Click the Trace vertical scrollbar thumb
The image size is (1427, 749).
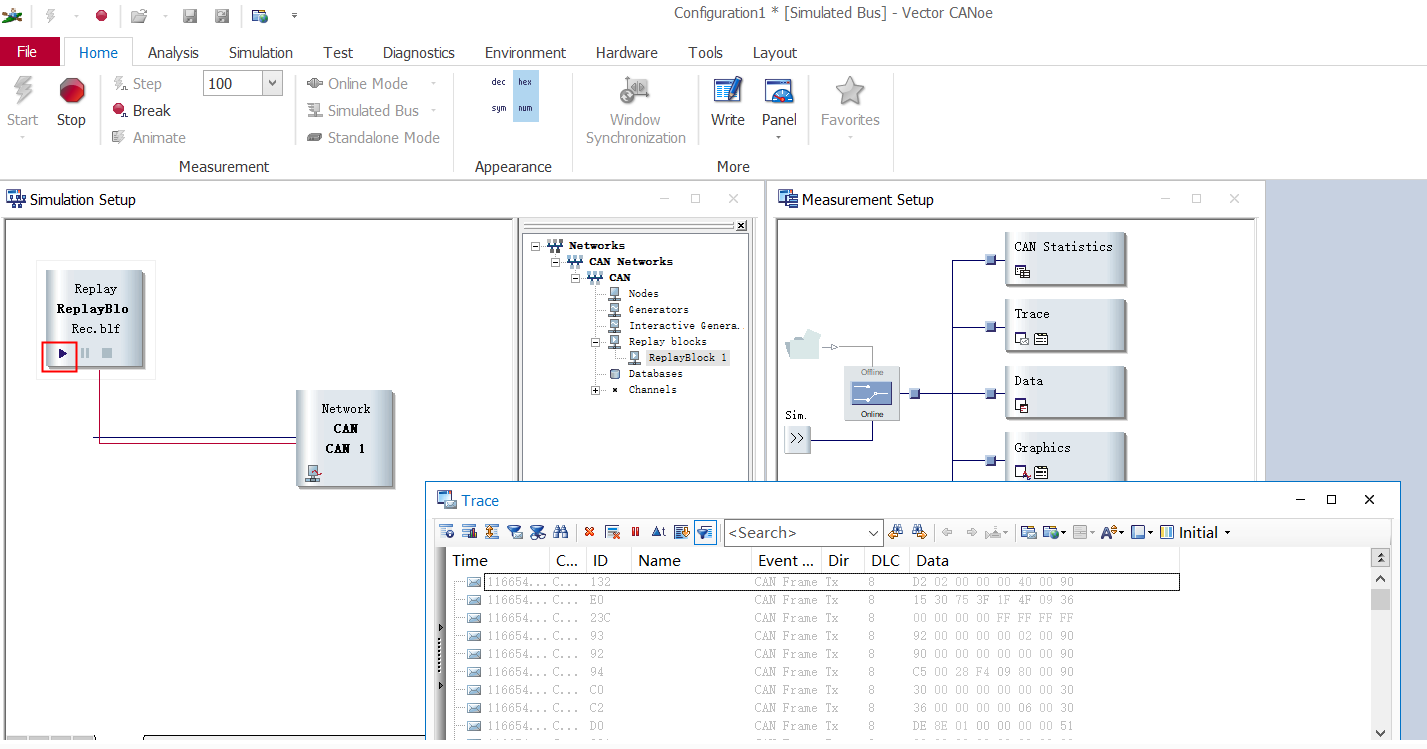1380,599
